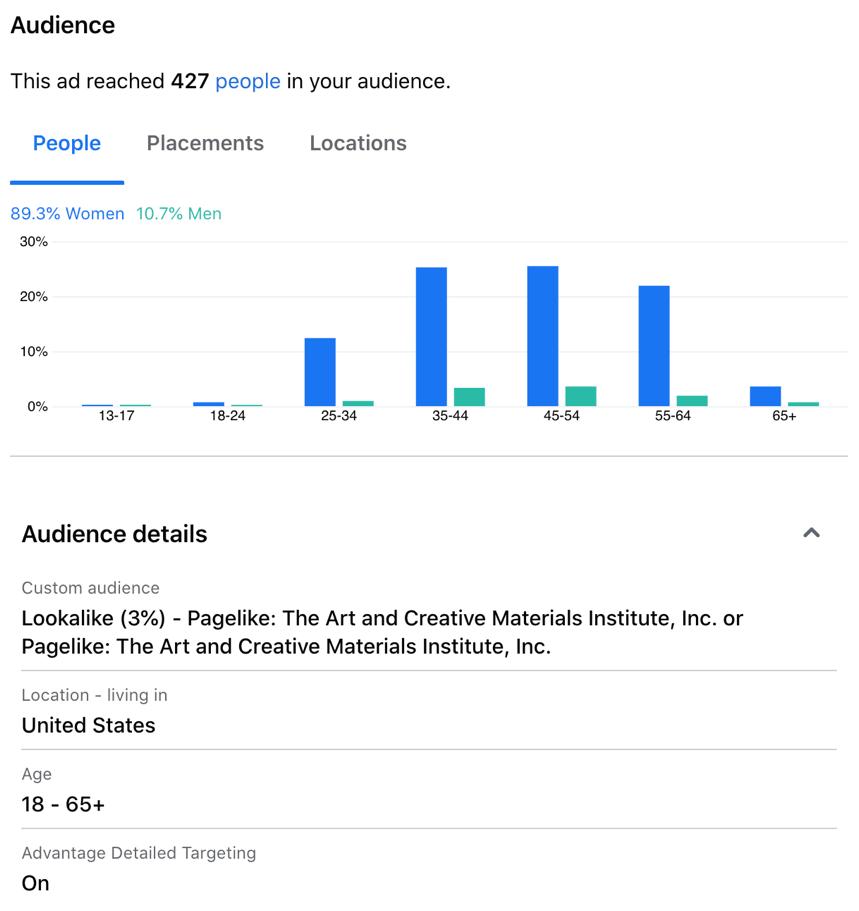Click the women bar for 65+
Viewport: 859px width, 911px height.
pyautogui.click(x=765, y=396)
